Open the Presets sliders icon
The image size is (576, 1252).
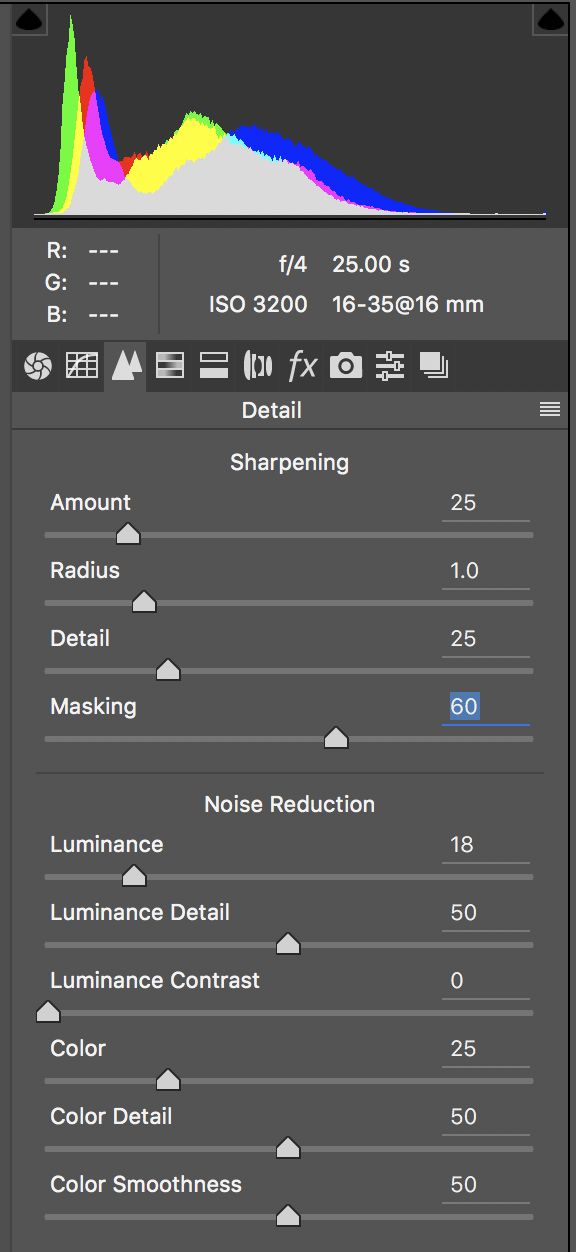tap(389, 367)
